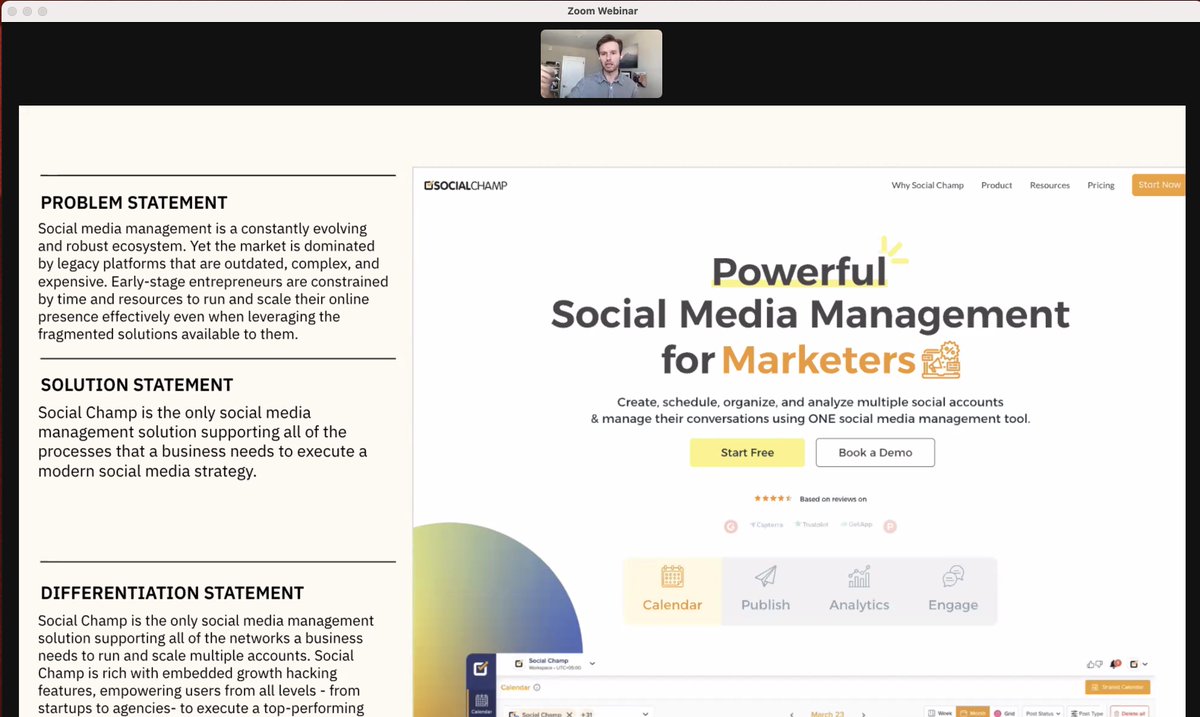Screen dimensions: 1200x717
Task: Click the DIFFERENTIATION STATEMENT heading
Action: pos(172,593)
